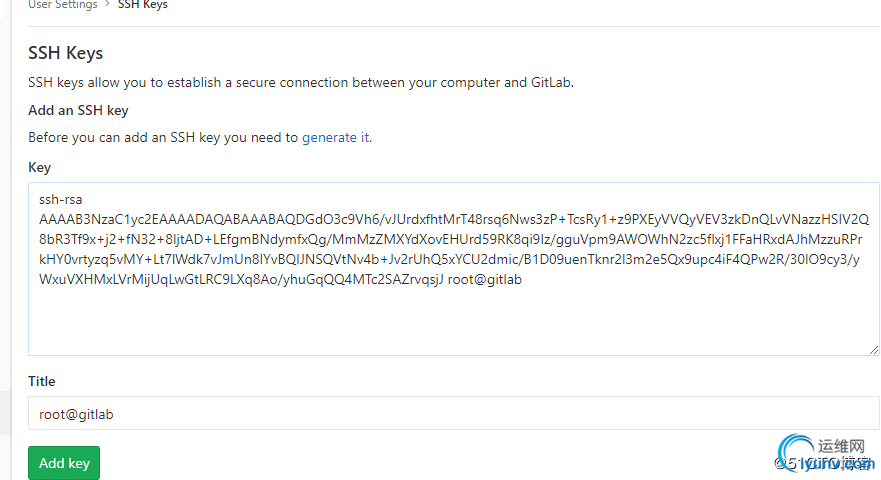Click the SSH Keys page heading

(x=66, y=53)
